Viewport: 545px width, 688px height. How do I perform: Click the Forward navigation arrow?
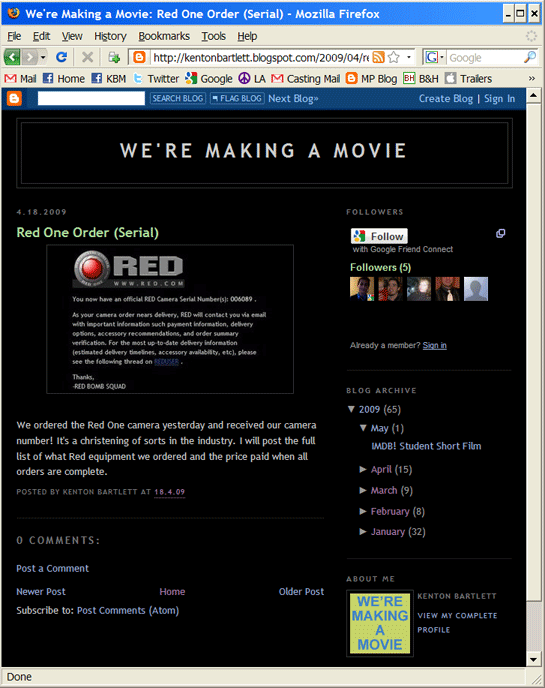(30, 57)
